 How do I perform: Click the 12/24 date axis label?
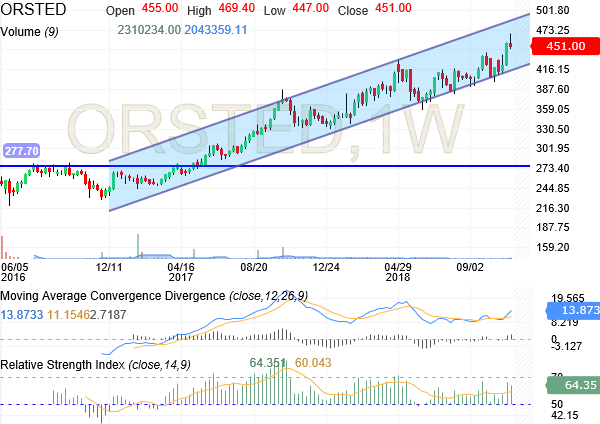tap(326, 267)
